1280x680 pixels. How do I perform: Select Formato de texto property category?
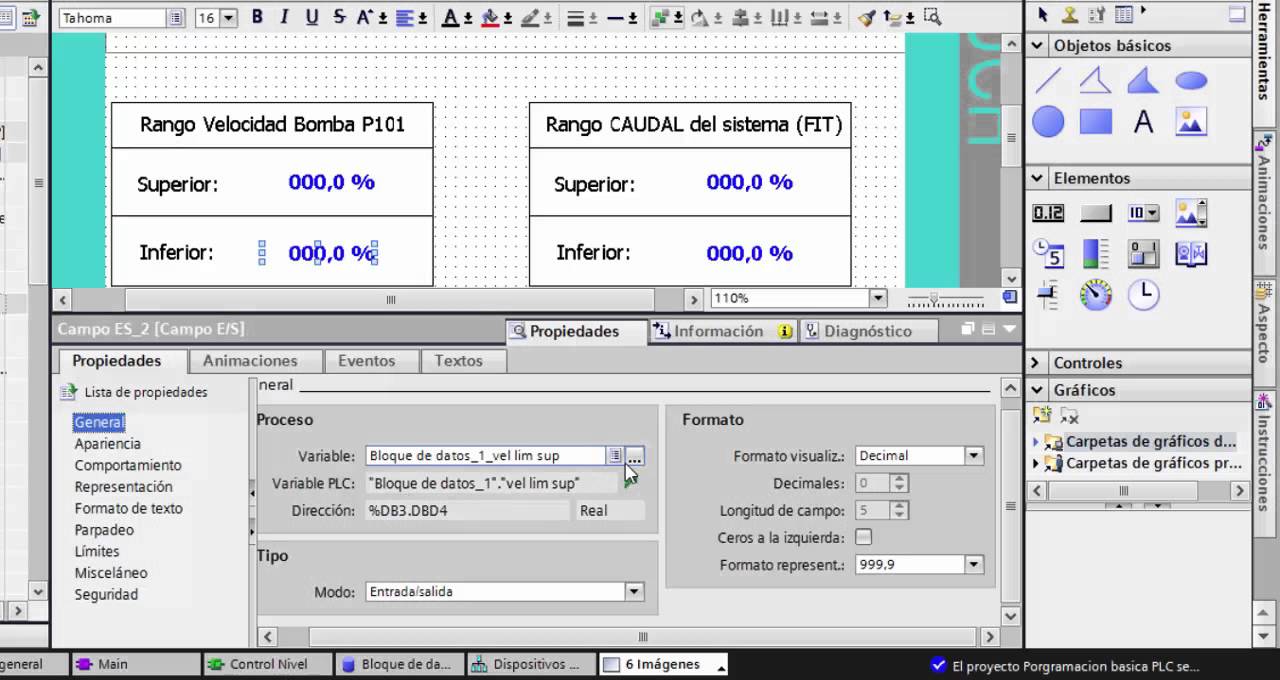pos(128,508)
